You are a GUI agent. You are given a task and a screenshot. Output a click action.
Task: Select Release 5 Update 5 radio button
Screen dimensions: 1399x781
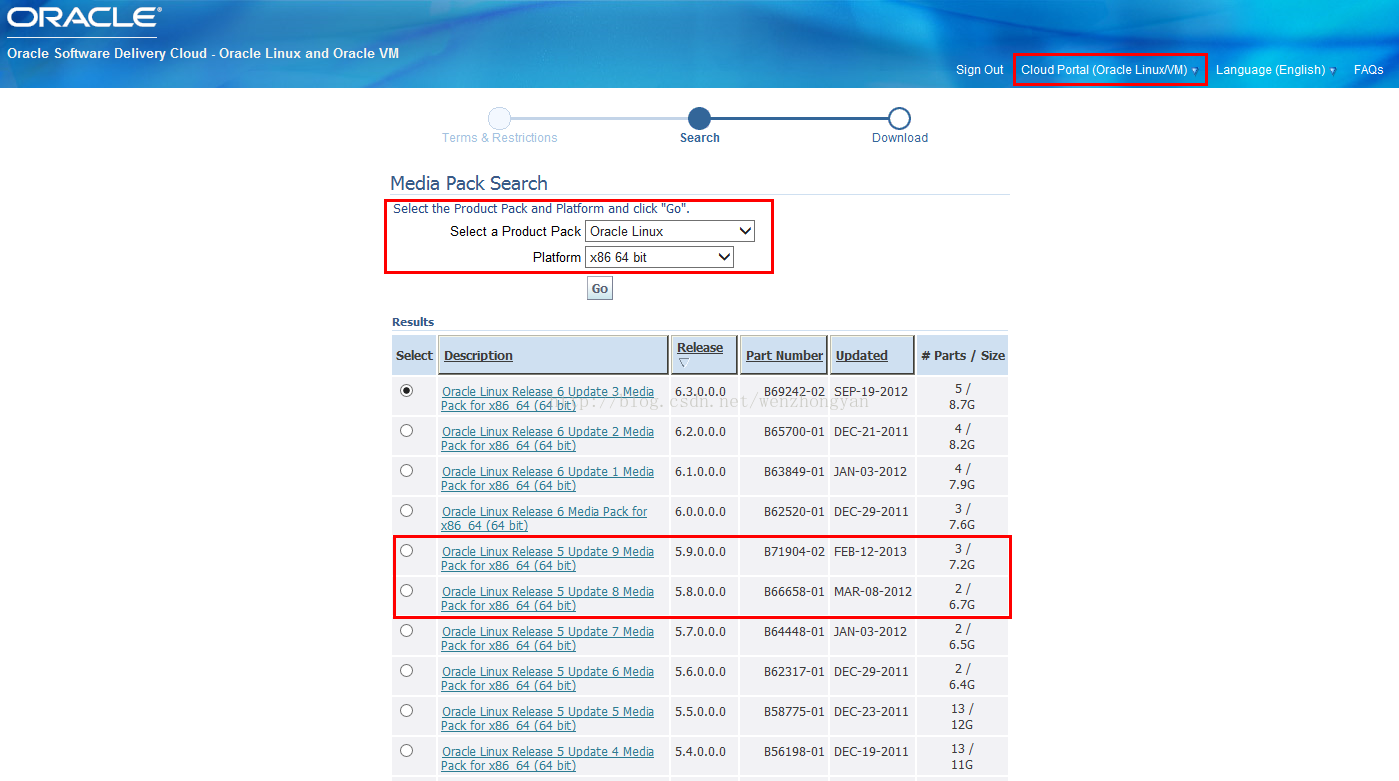[x=406, y=711]
